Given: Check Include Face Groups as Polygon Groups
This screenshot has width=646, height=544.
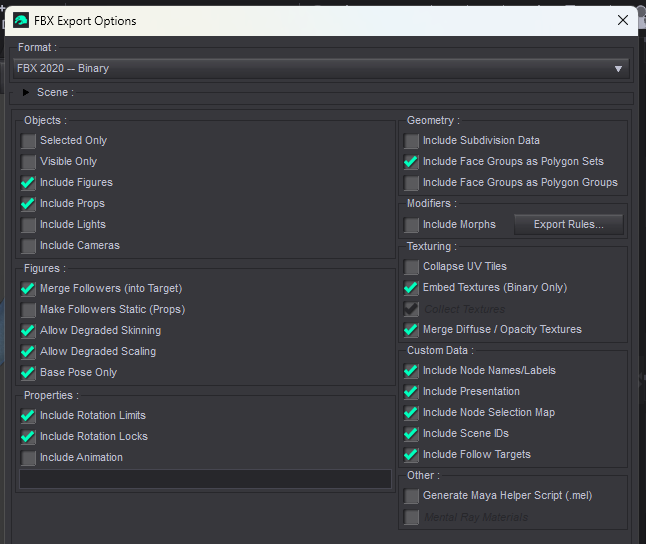Looking at the screenshot, I should coord(411,183).
